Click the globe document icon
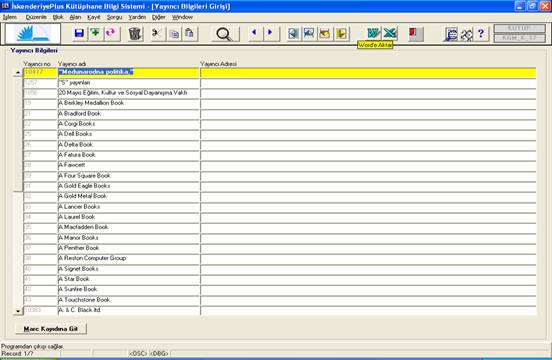Screen dimensions: 552x360 click(x=451, y=34)
